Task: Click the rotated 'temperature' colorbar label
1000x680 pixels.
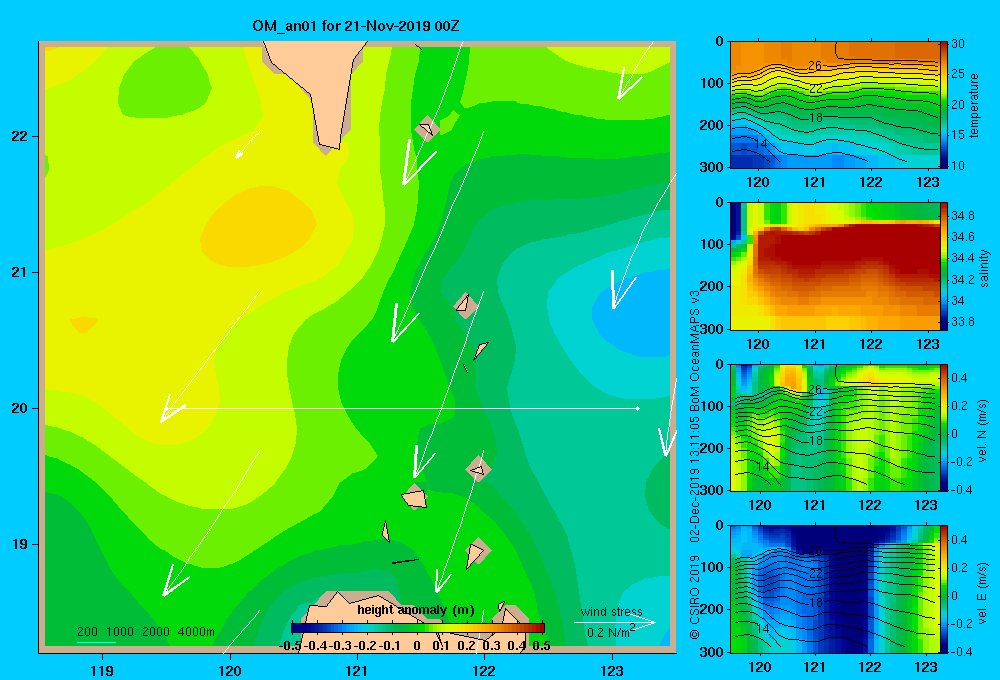Action: (973, 105)
